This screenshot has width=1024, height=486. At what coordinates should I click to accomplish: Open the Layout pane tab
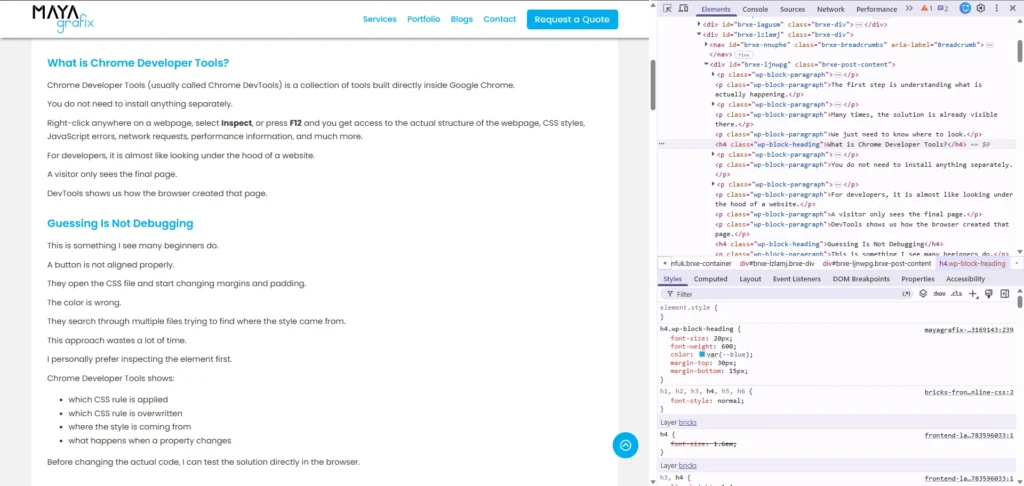pos(750,279)
